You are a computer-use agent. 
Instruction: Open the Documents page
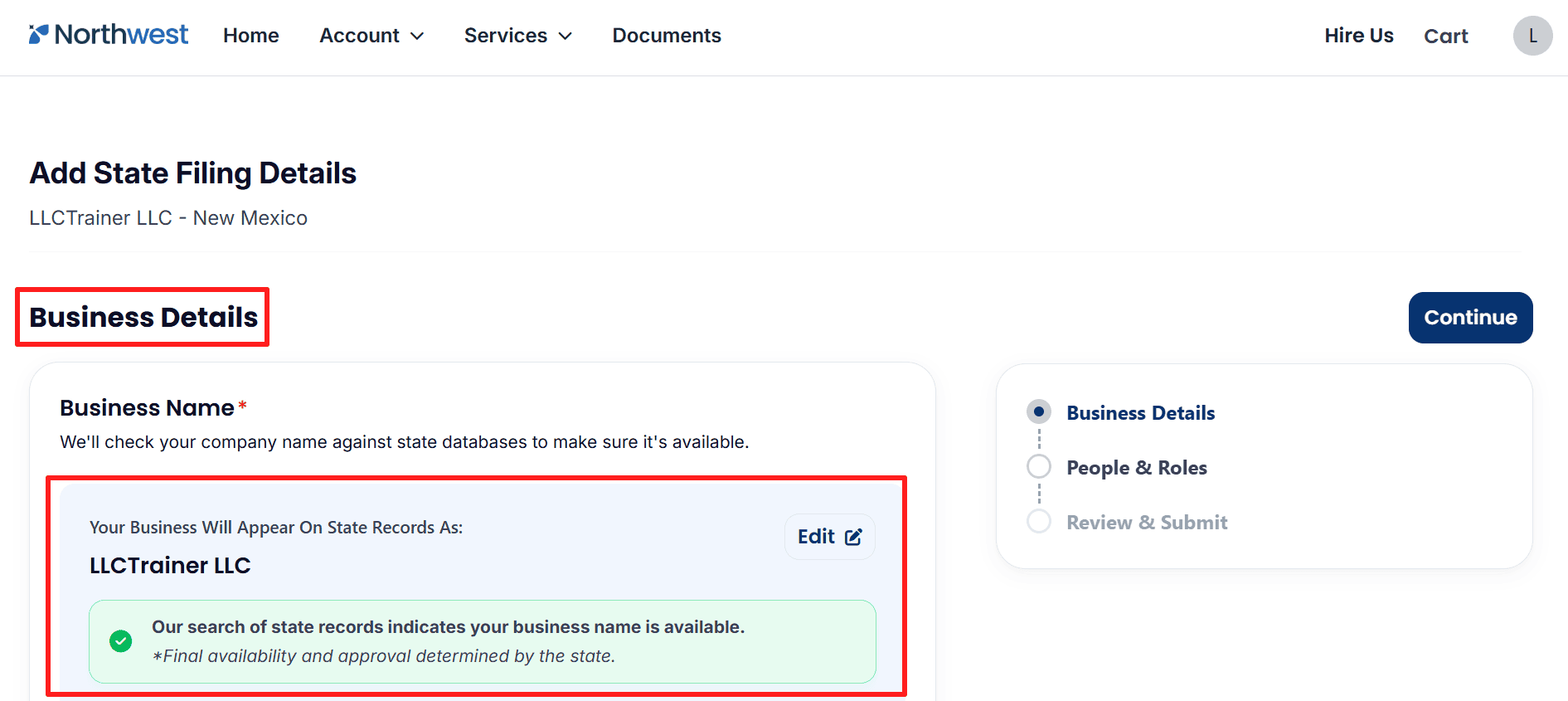[667, 36]
